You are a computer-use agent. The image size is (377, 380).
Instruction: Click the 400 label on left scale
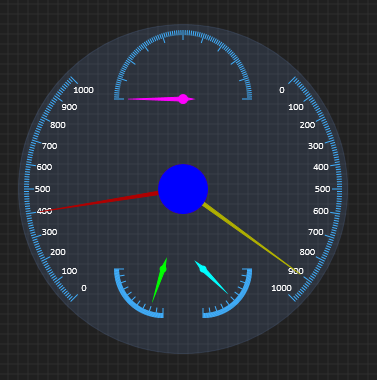pos(44,211)
